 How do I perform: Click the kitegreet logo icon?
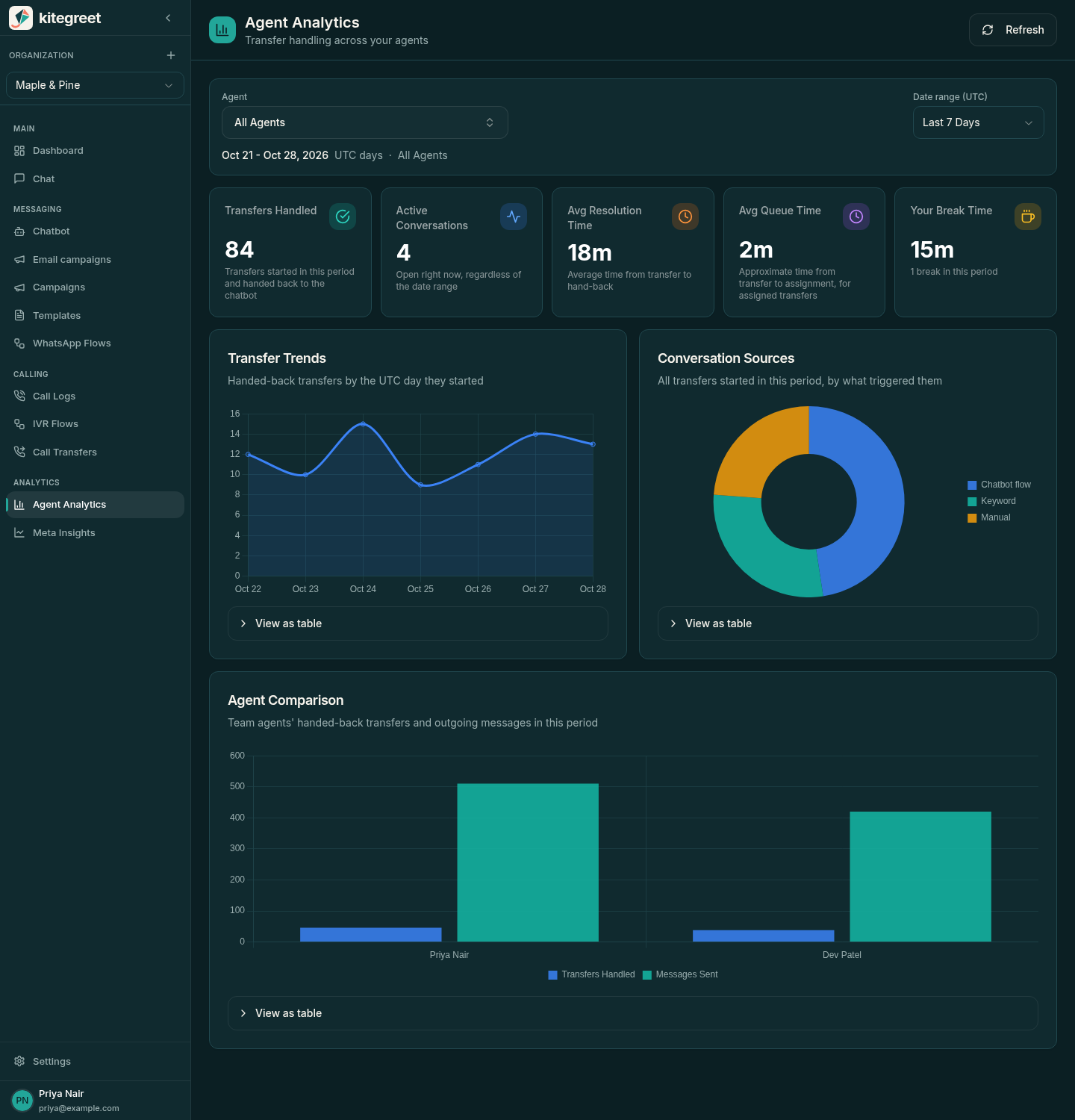coord(21,18)
